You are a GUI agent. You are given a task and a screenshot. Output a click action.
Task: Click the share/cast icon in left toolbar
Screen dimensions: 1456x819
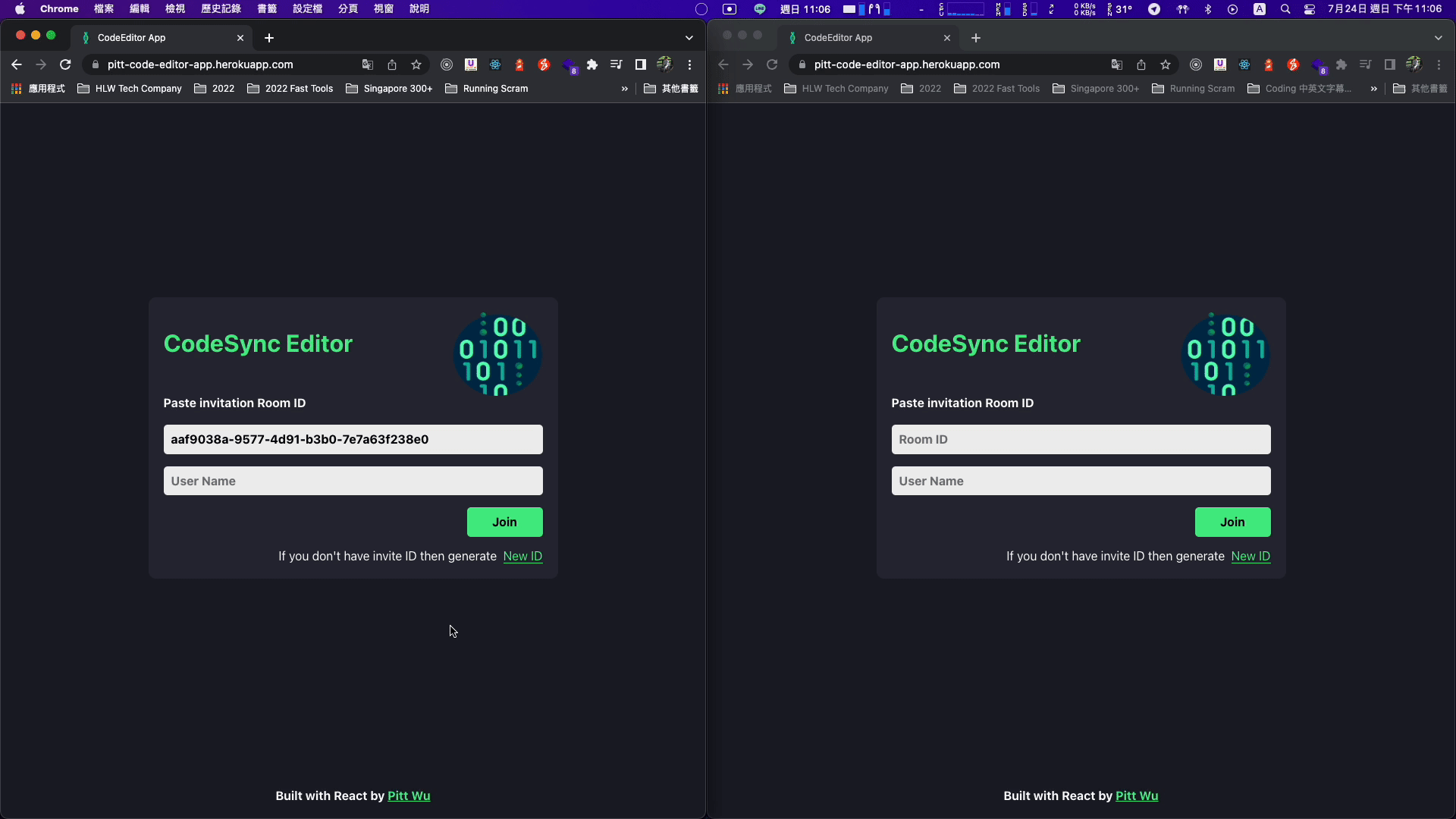tap(392, 64)
